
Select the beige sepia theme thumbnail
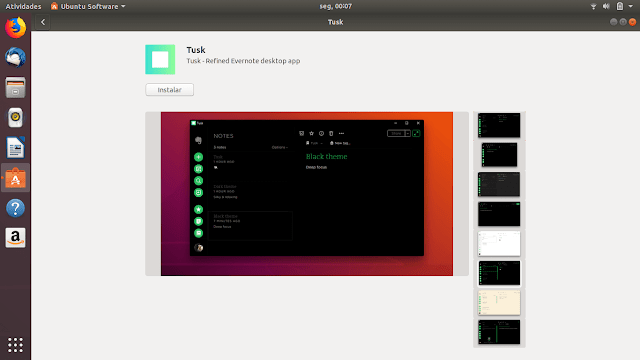click(499, 302)
